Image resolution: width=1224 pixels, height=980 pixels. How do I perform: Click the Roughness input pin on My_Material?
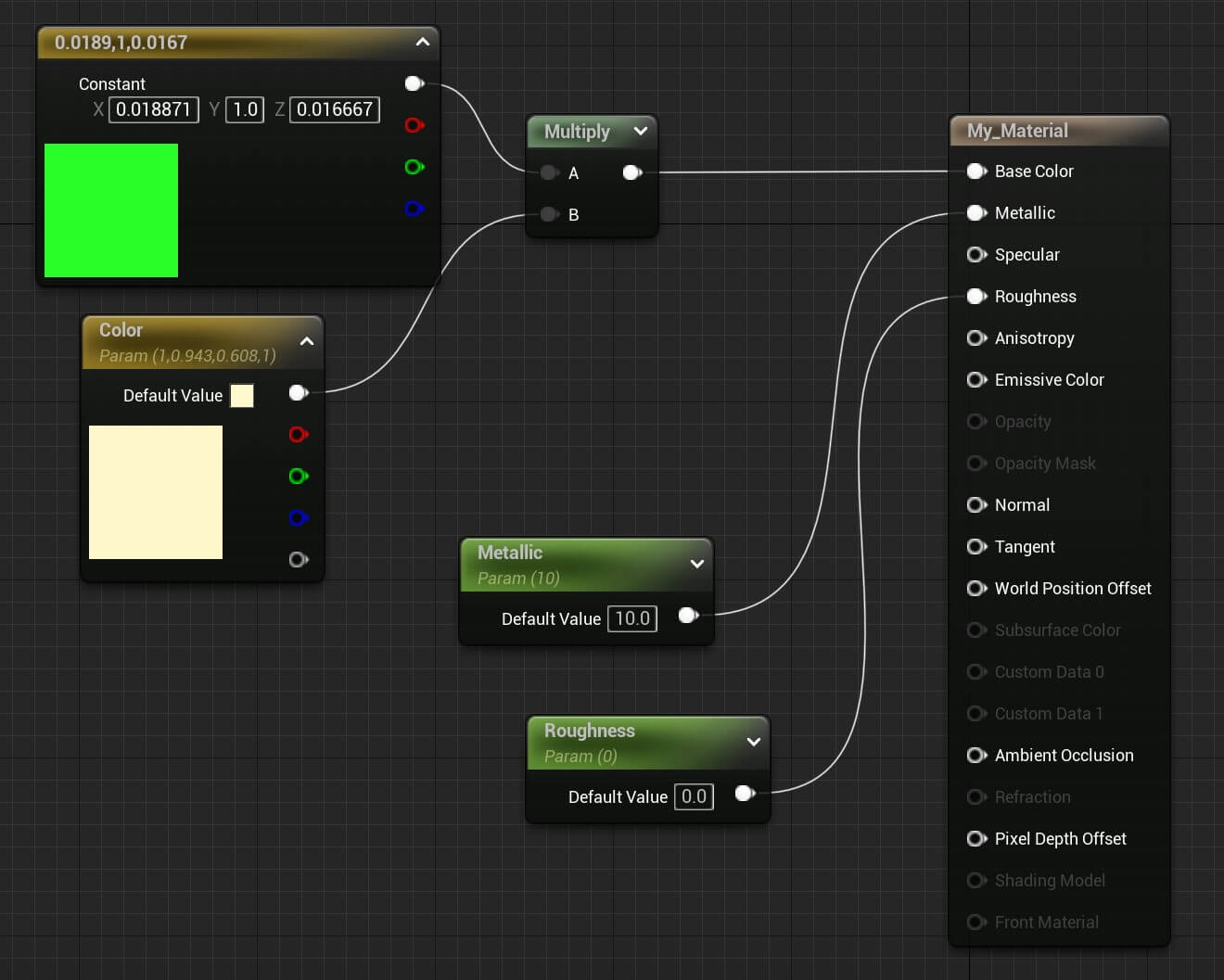click(x=976, y=297)
